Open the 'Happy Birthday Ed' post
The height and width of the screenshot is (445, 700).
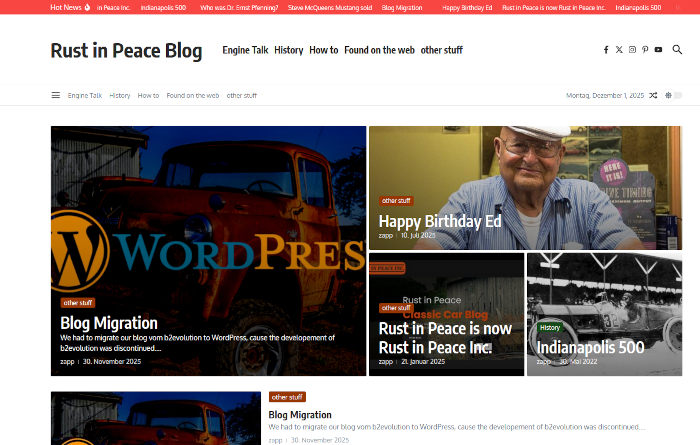[440, 221]
